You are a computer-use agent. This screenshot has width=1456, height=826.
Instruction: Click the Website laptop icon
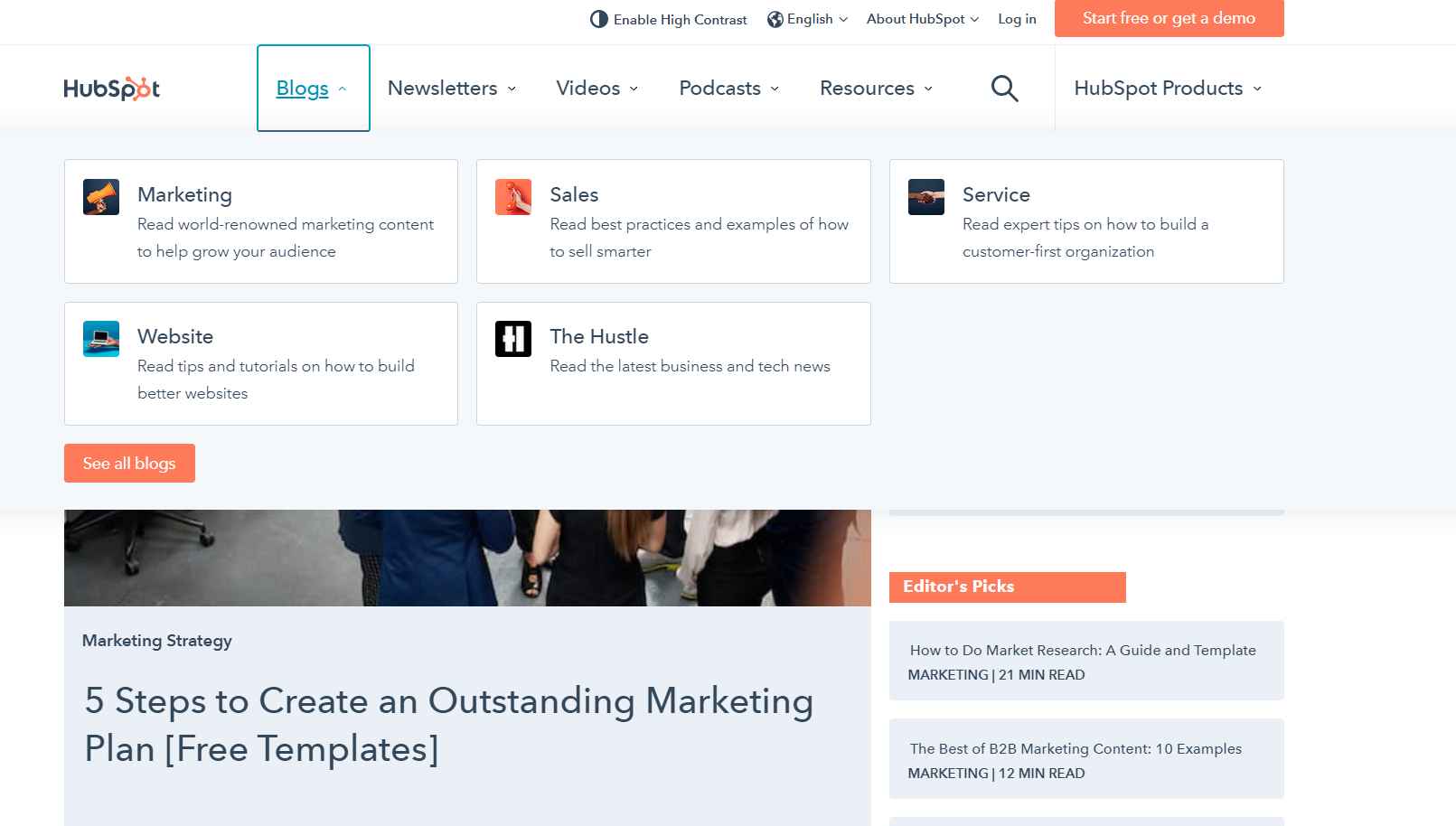[100, 339]
